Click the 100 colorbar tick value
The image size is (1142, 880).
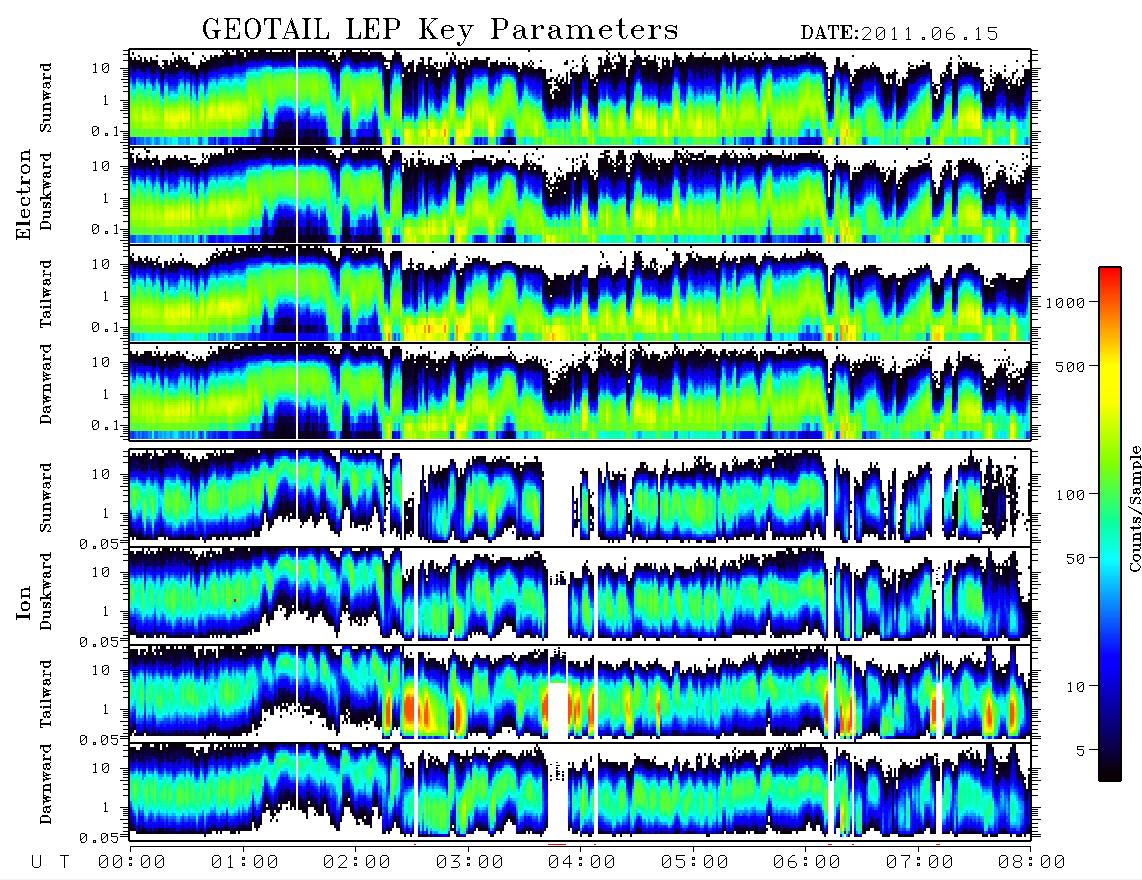(x=1070, y=495)
